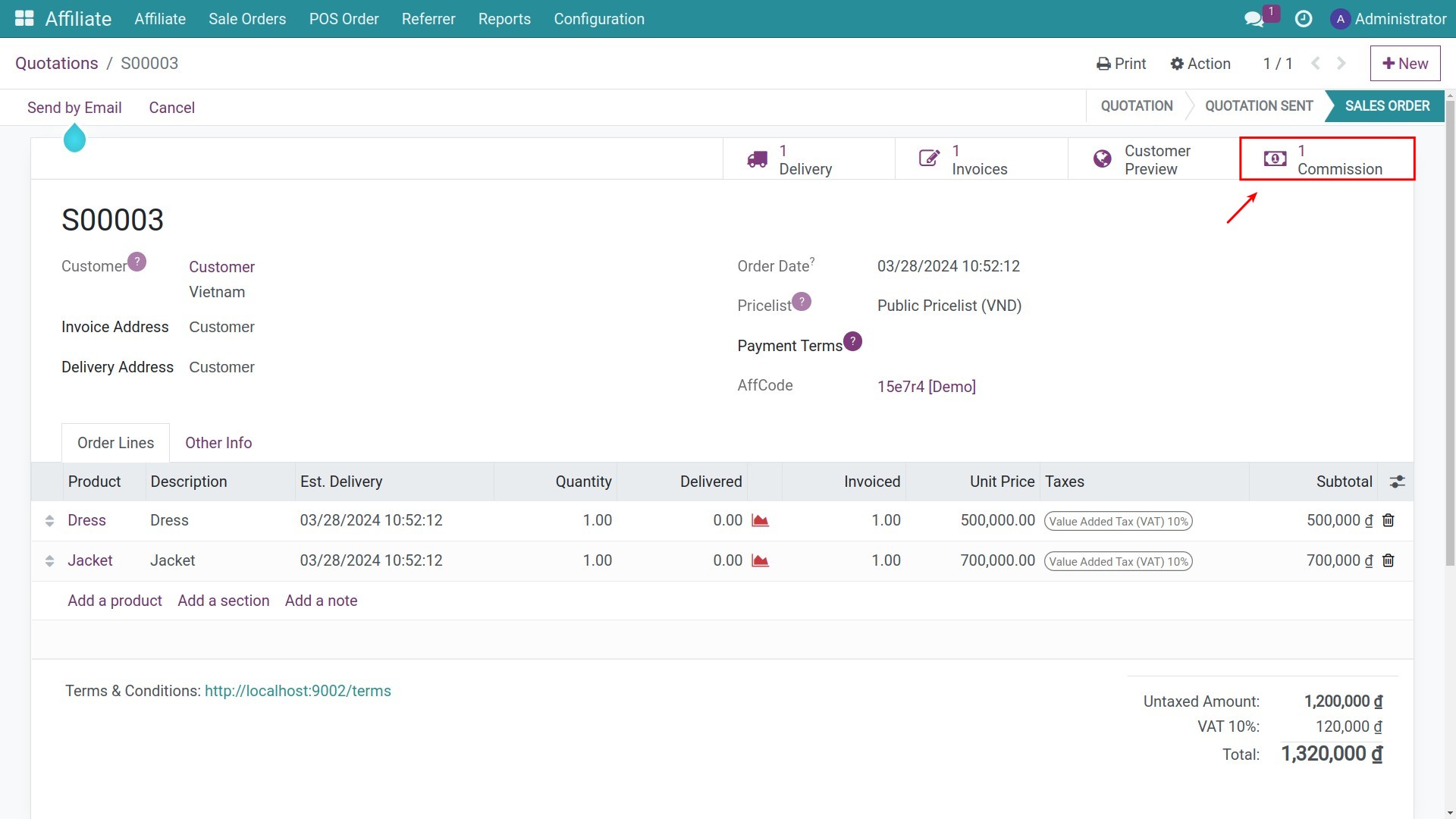Open the Reports menu
This screenshot has width=1456, height=819.
[504, 19]
